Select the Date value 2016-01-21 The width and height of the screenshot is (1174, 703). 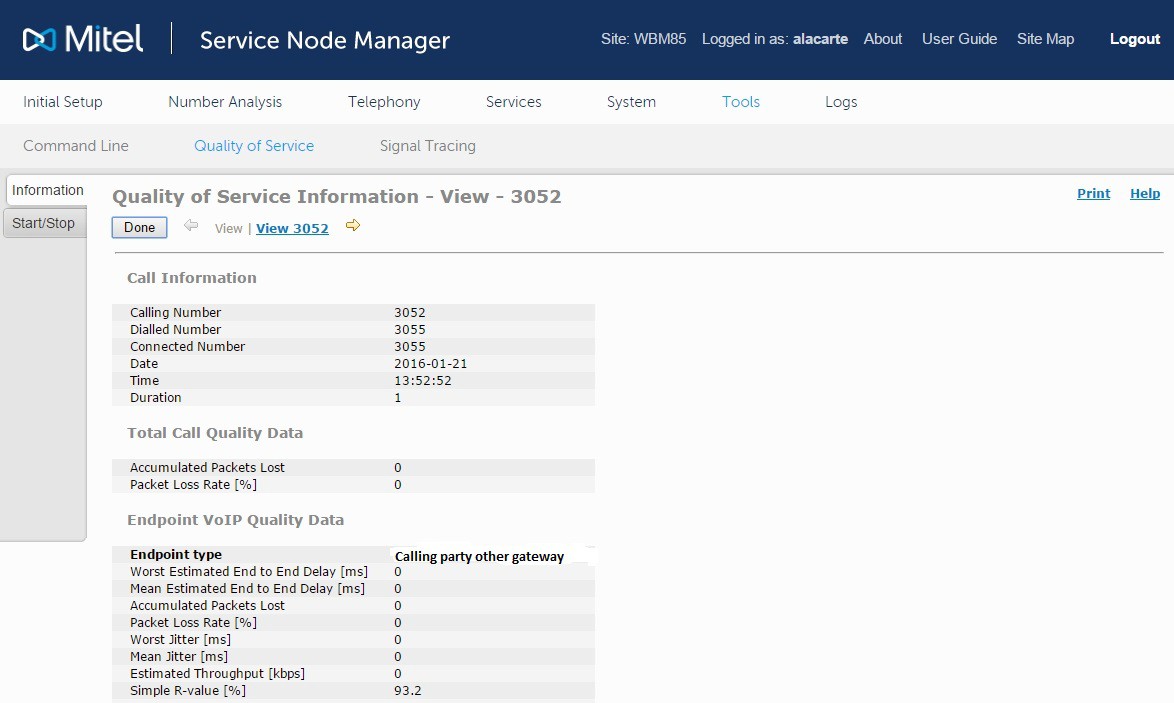(431, 364)
